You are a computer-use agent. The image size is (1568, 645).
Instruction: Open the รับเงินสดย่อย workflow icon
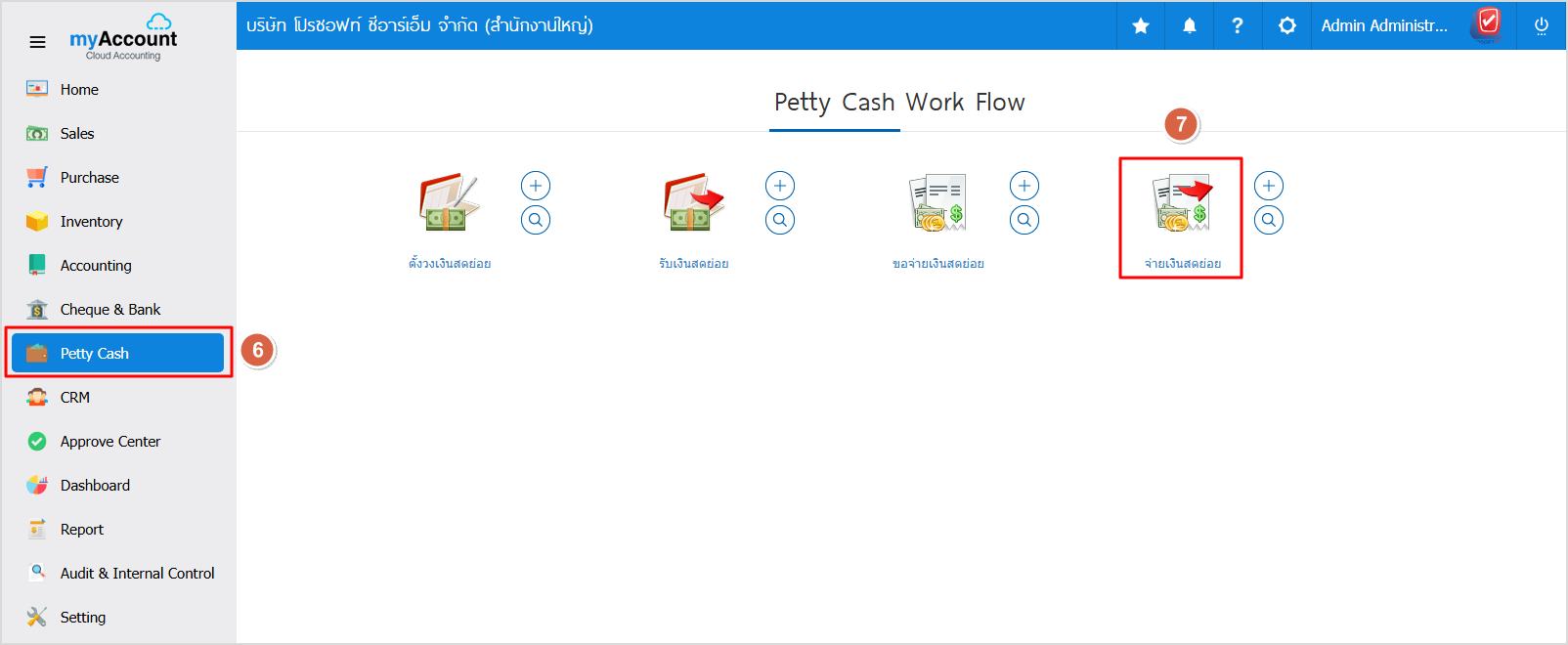click(x=693, y=203)
